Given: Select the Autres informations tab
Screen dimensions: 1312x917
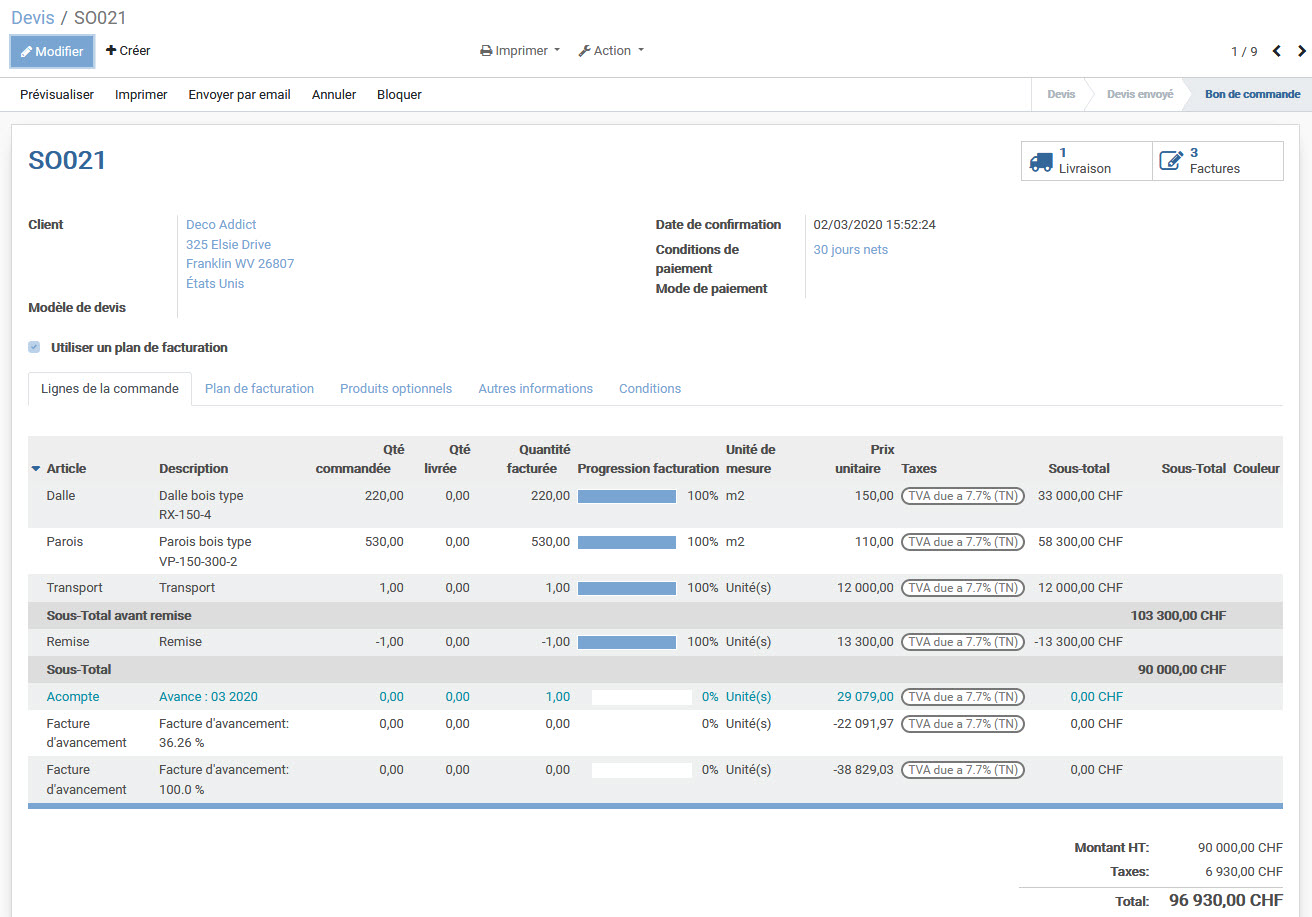Looking at the screenshot, I should (535, 388).
